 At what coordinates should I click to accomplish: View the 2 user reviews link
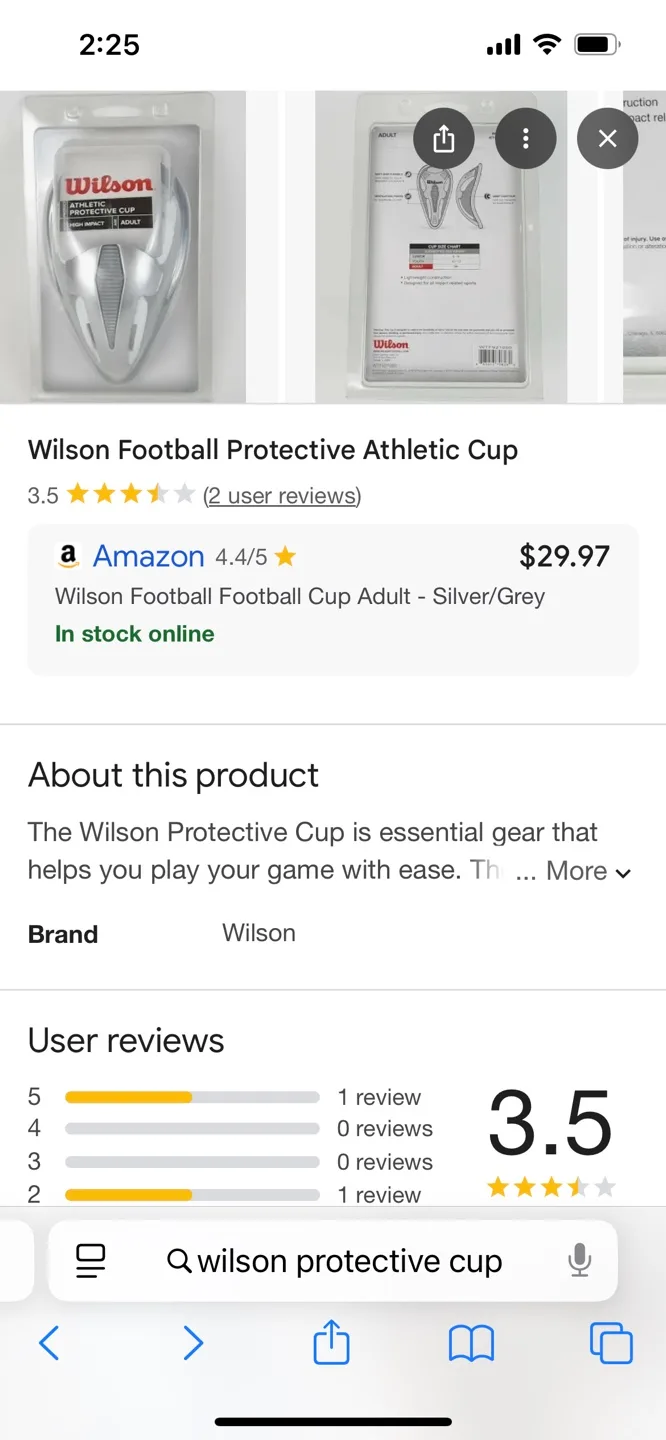coord(282,495)
